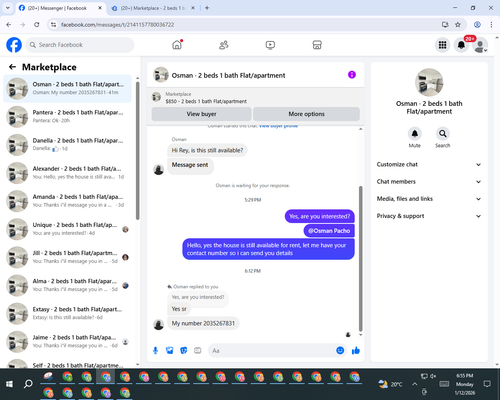The height and width of the screenshot is (400, 500).
Task: Click the chat list scrollbar
Action: 137,150
